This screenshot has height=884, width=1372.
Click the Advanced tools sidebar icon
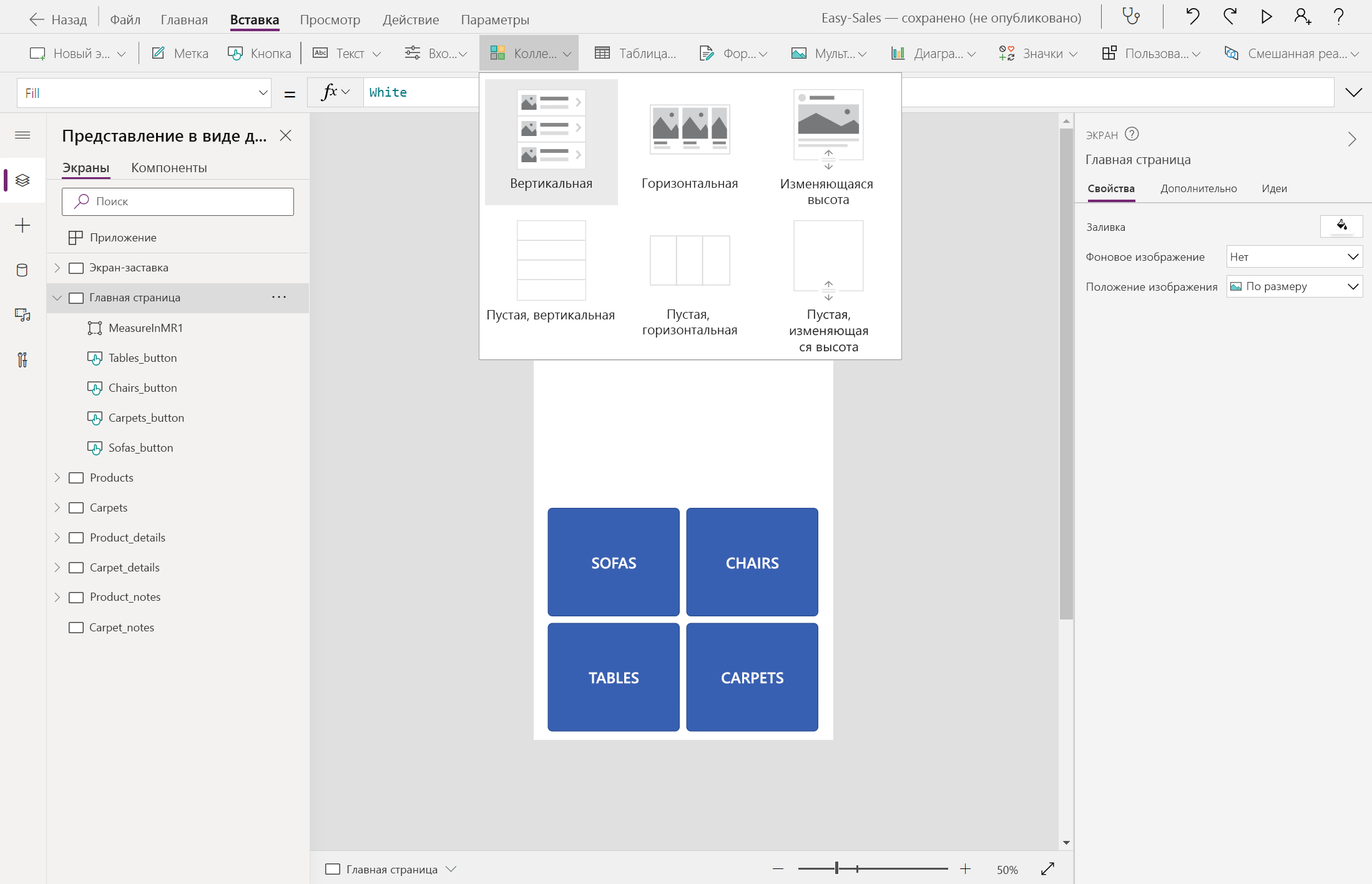point(22,360)
